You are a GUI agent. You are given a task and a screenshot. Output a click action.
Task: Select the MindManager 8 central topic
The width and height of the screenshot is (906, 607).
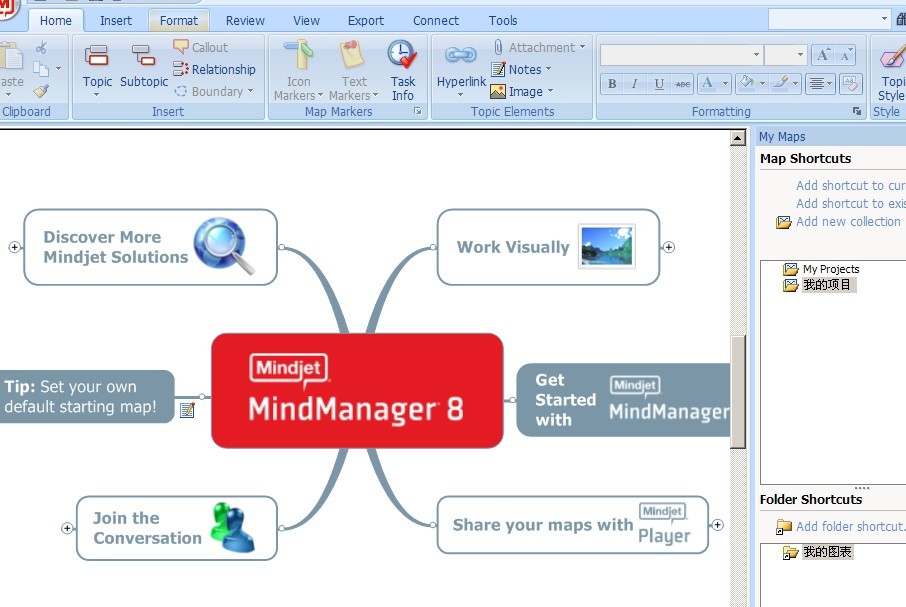tap(357, 390)
